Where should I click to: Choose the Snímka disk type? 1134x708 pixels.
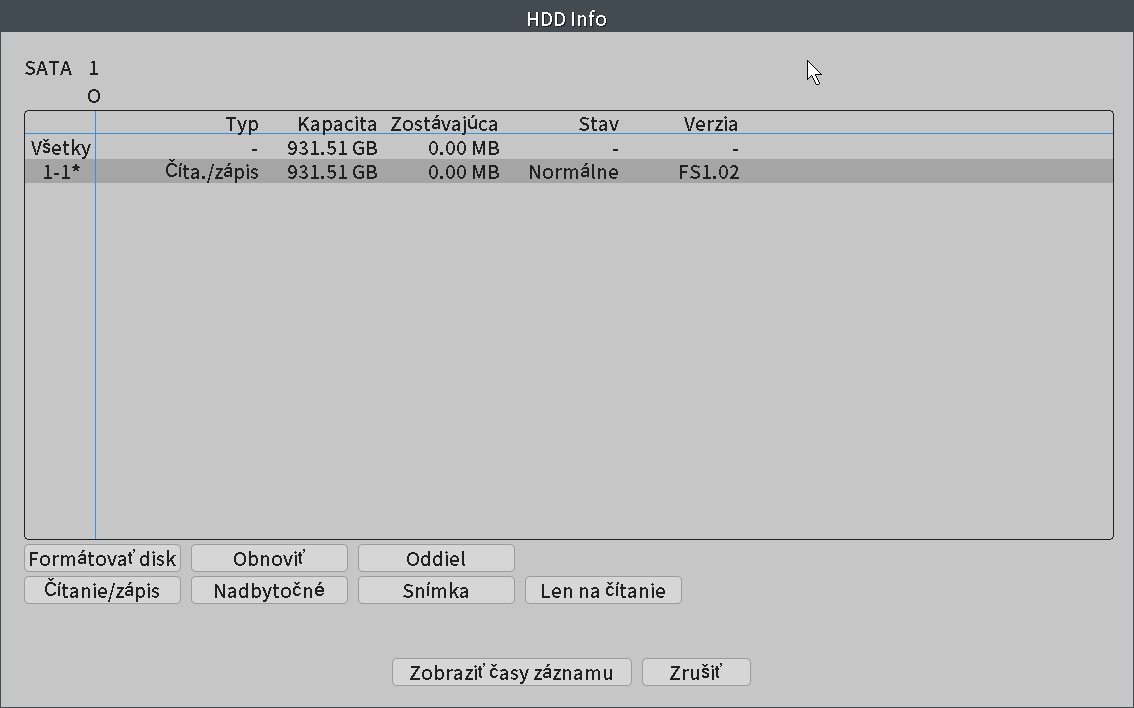click(x=436, y=590)
